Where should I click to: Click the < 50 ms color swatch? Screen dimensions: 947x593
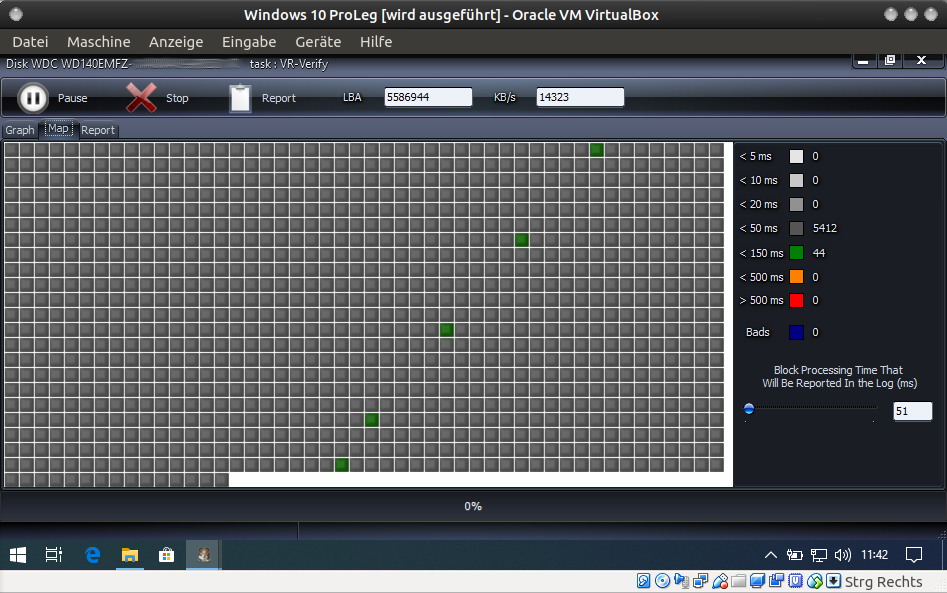click(x=797, y=228)
